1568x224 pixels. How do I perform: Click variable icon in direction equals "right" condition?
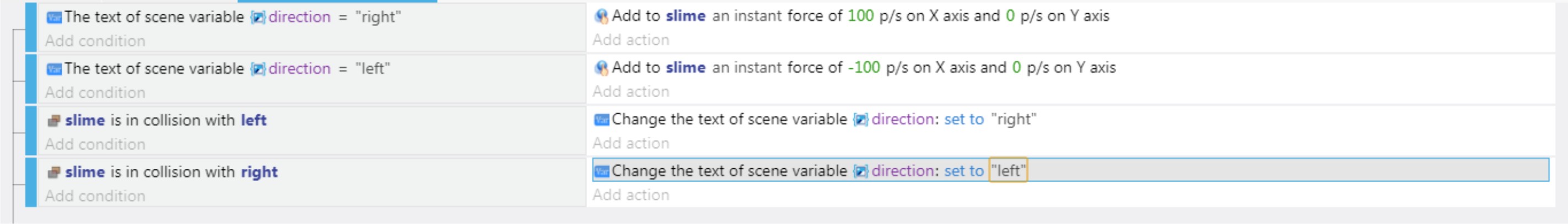54,17
